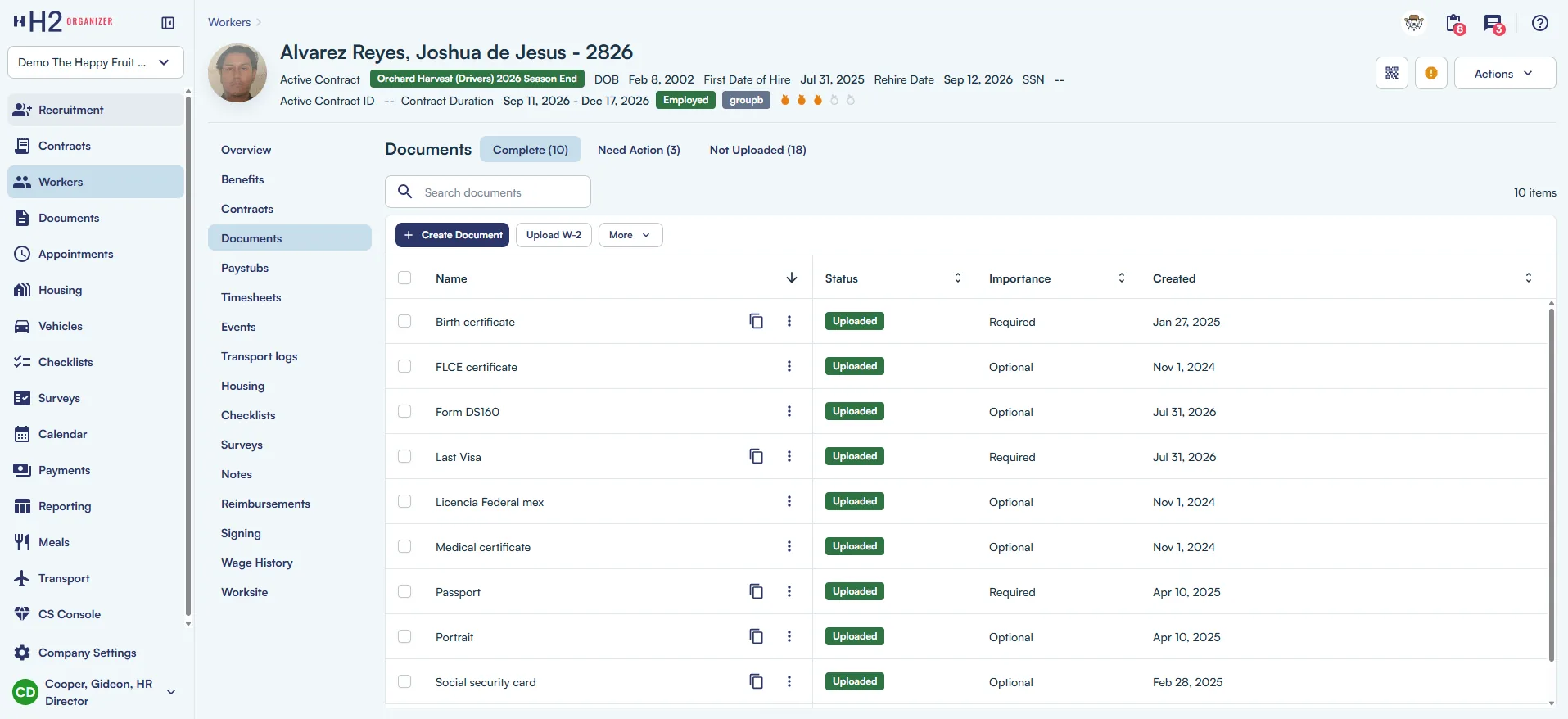1568x719 pixels.
Task: Check the Licencia Federal mex row checkbox
Action: (x=404, y=501)
